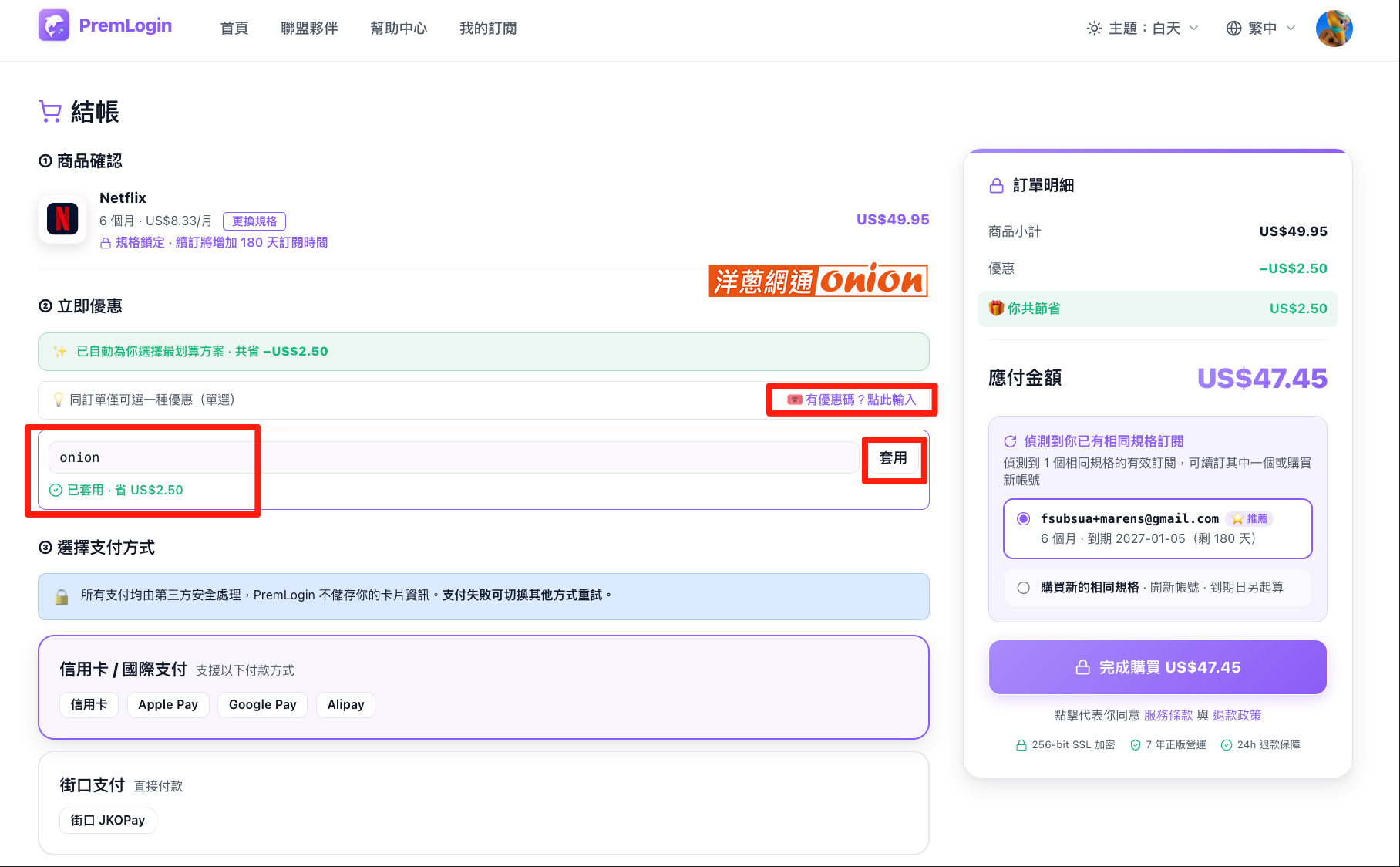Open the 退款政策 link
Image resolution: width=1400 pixels, height=867 pixels.
pyautogui.click(x=1237, y=715)
